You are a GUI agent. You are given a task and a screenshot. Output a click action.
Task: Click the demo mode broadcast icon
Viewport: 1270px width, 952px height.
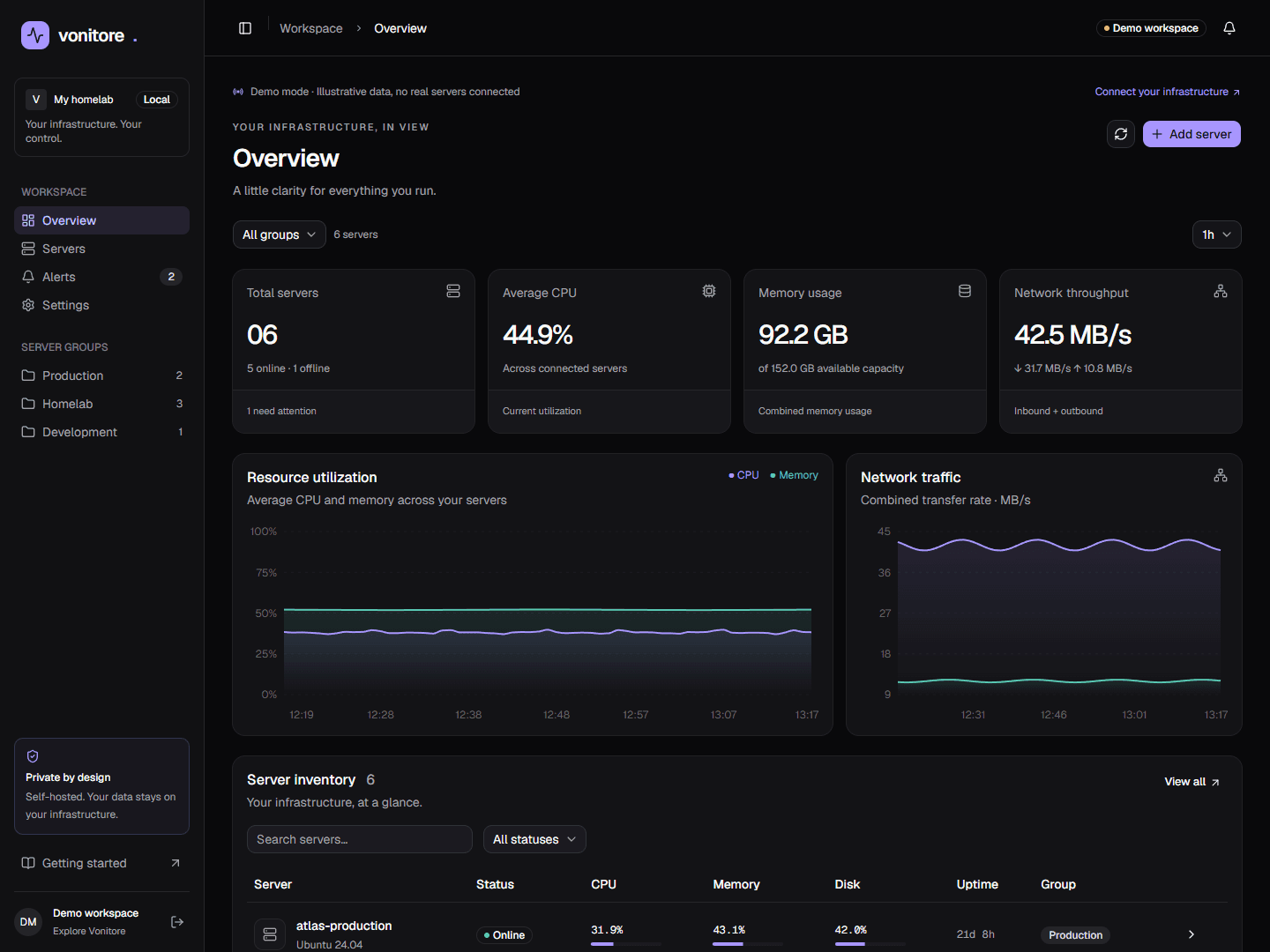point(238,92)
